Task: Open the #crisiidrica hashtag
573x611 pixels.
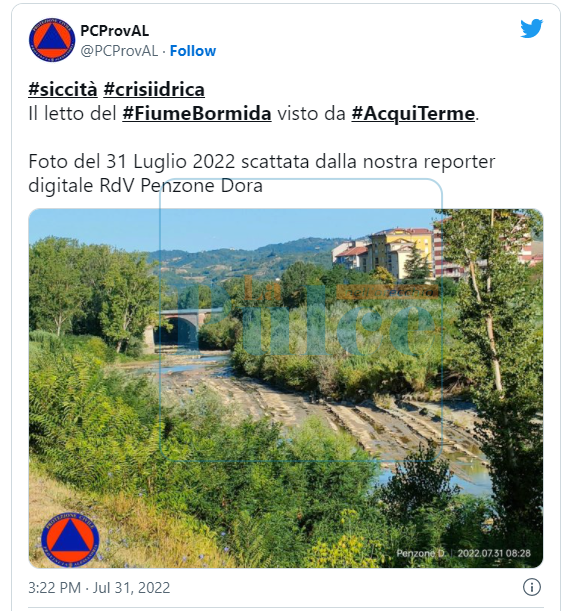Action: 154,89
